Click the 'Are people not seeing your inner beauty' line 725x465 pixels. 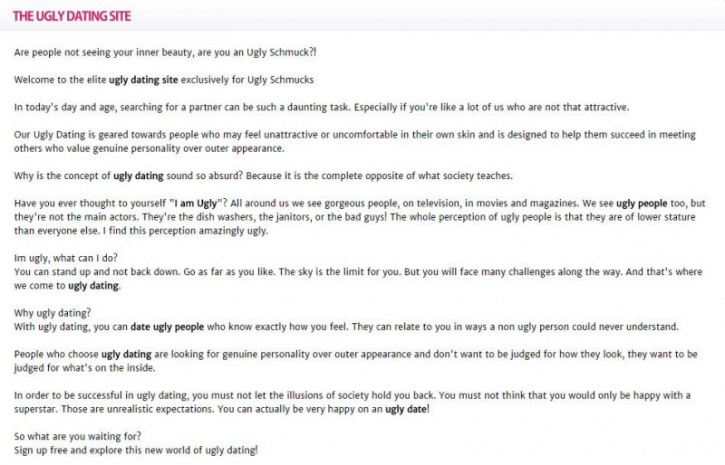[165, 52]
